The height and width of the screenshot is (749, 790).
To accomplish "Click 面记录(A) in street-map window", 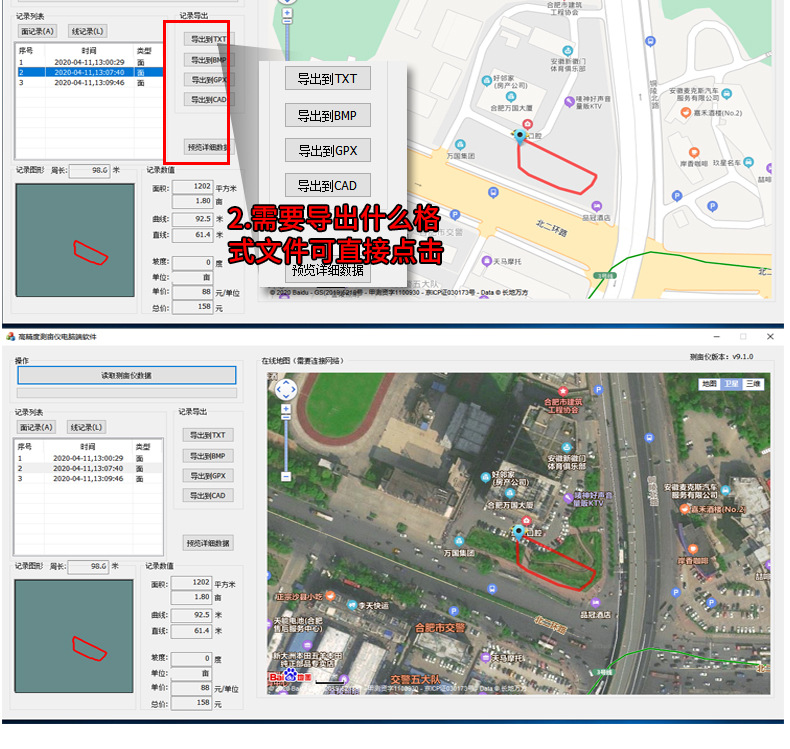I will click(x=37, y=31).
